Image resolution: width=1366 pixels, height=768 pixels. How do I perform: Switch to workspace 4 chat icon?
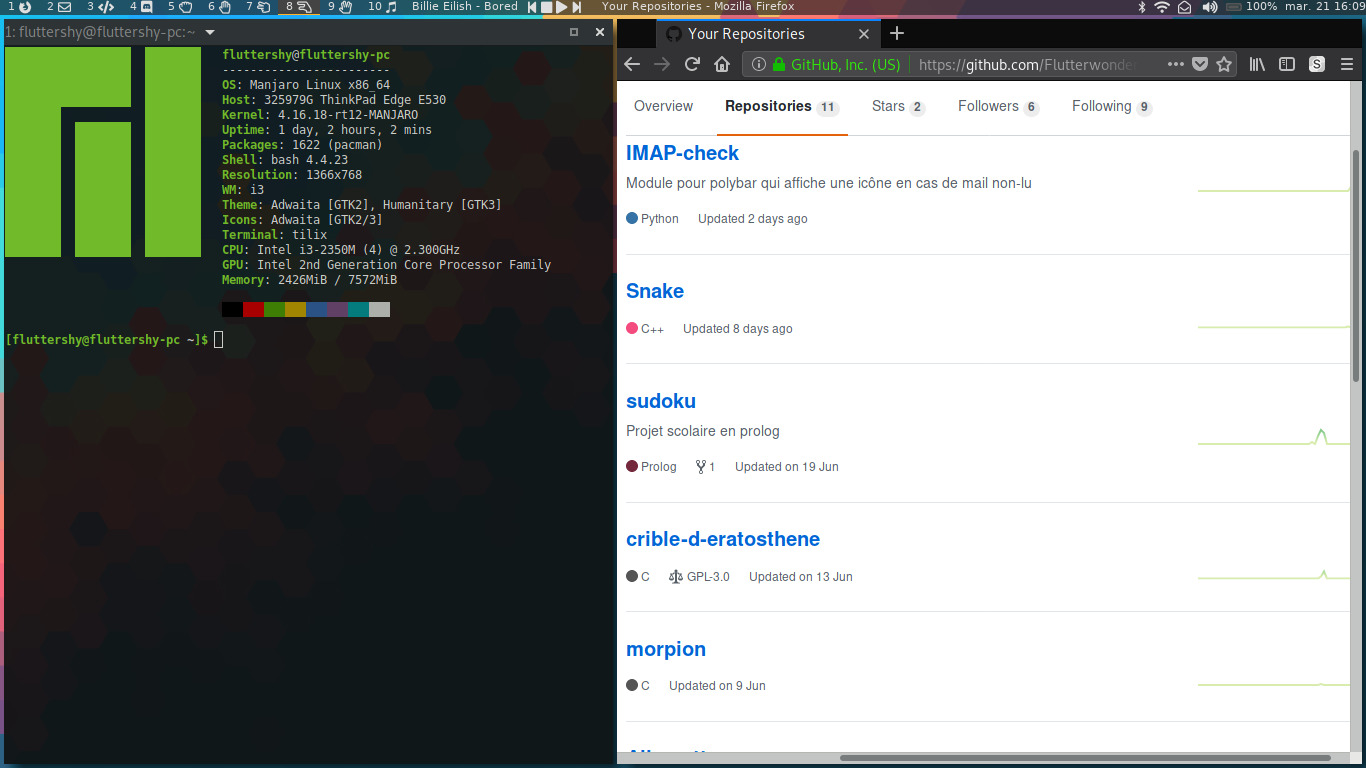click(141, 7)
